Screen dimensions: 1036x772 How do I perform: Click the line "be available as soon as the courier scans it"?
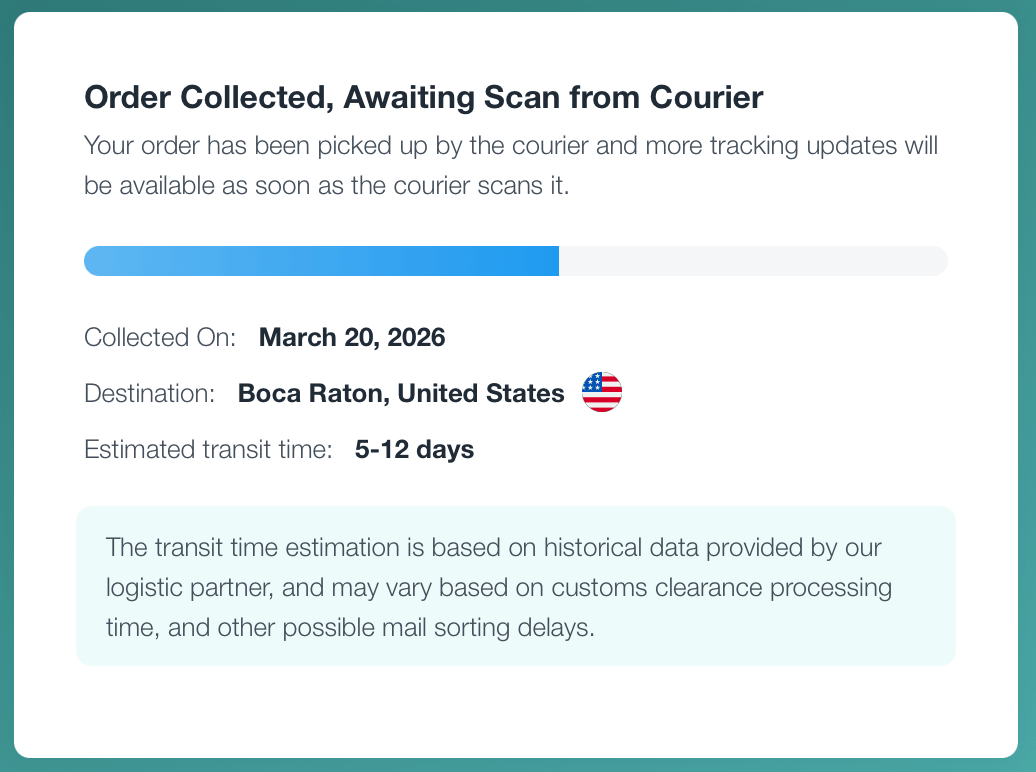click(327, 186)
